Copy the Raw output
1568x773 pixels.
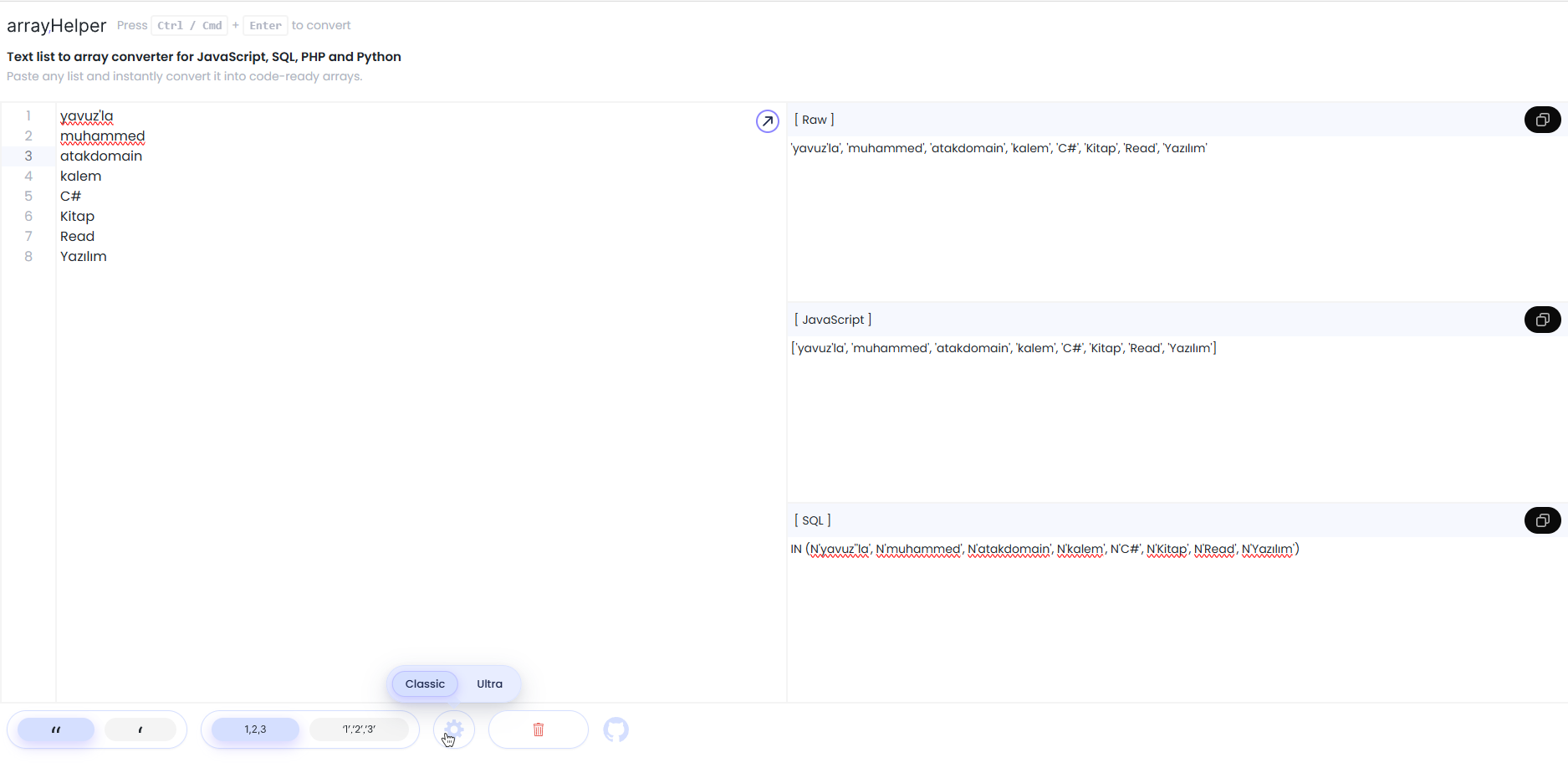(x=1541, y=120)
